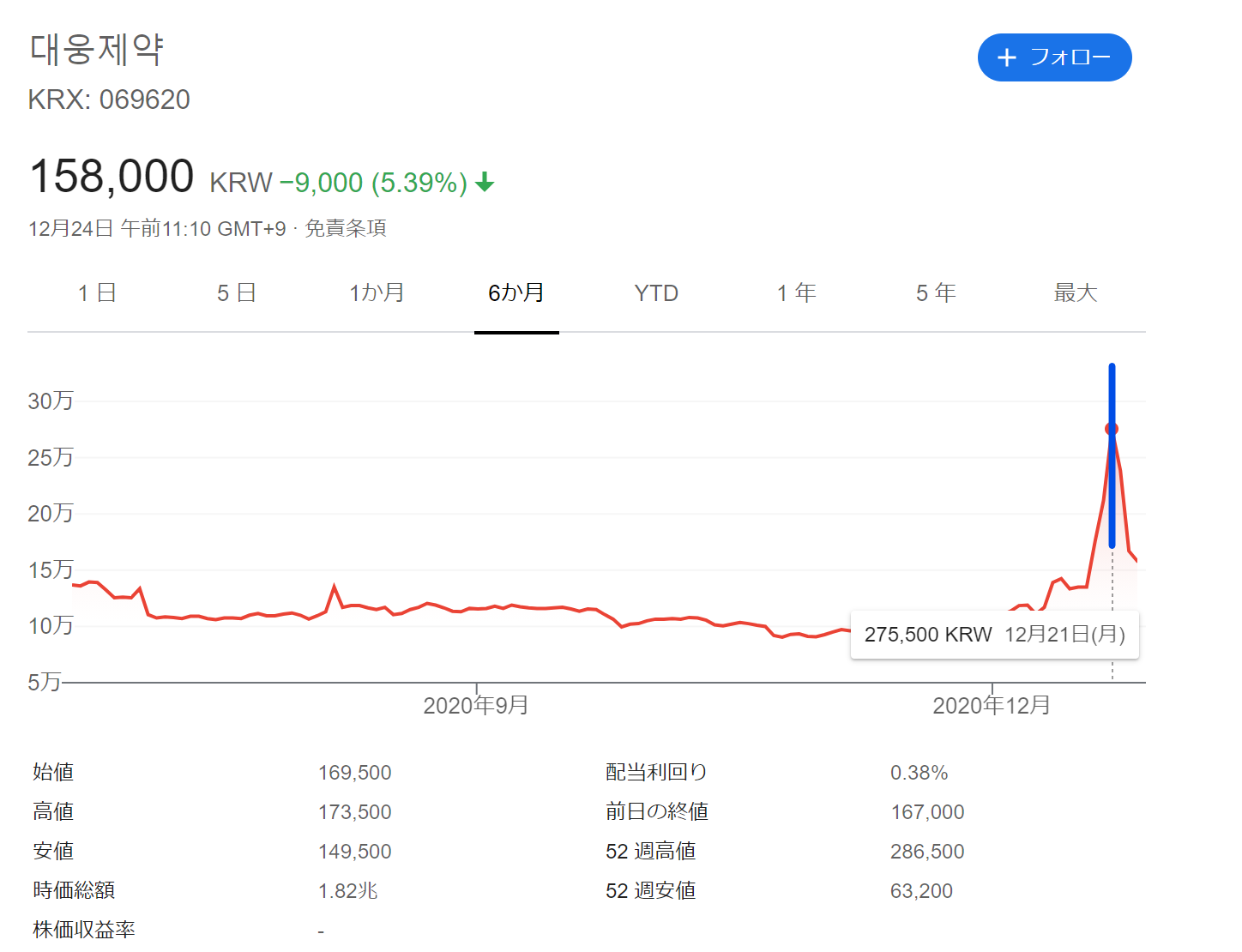
Task: Select the red price dot on chart peak
Action: point(1112,427)
